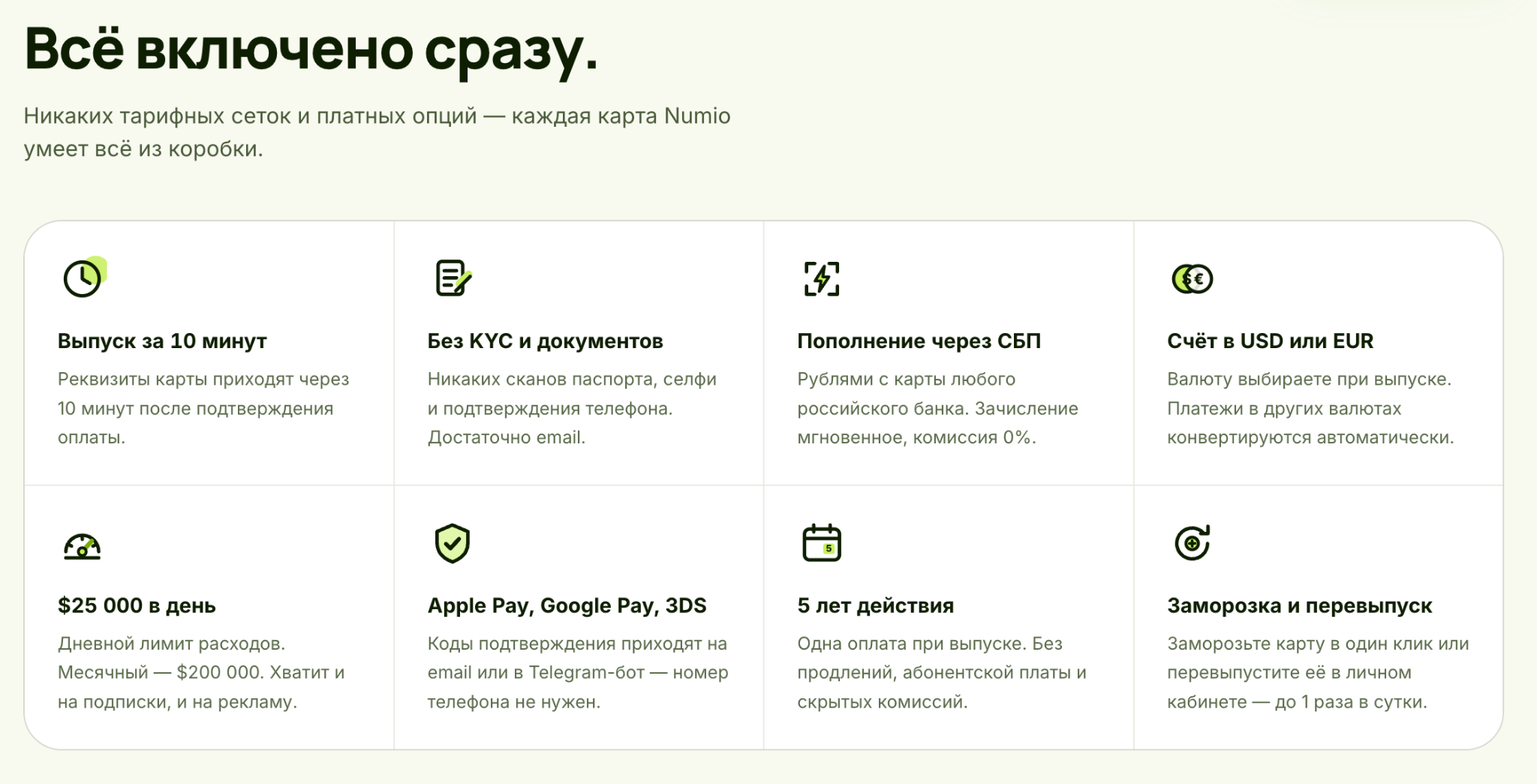This screenshot has width=1537, height=784.
Task: Click the title "Пополнение через СБП"
Action: tap(919, 341)
